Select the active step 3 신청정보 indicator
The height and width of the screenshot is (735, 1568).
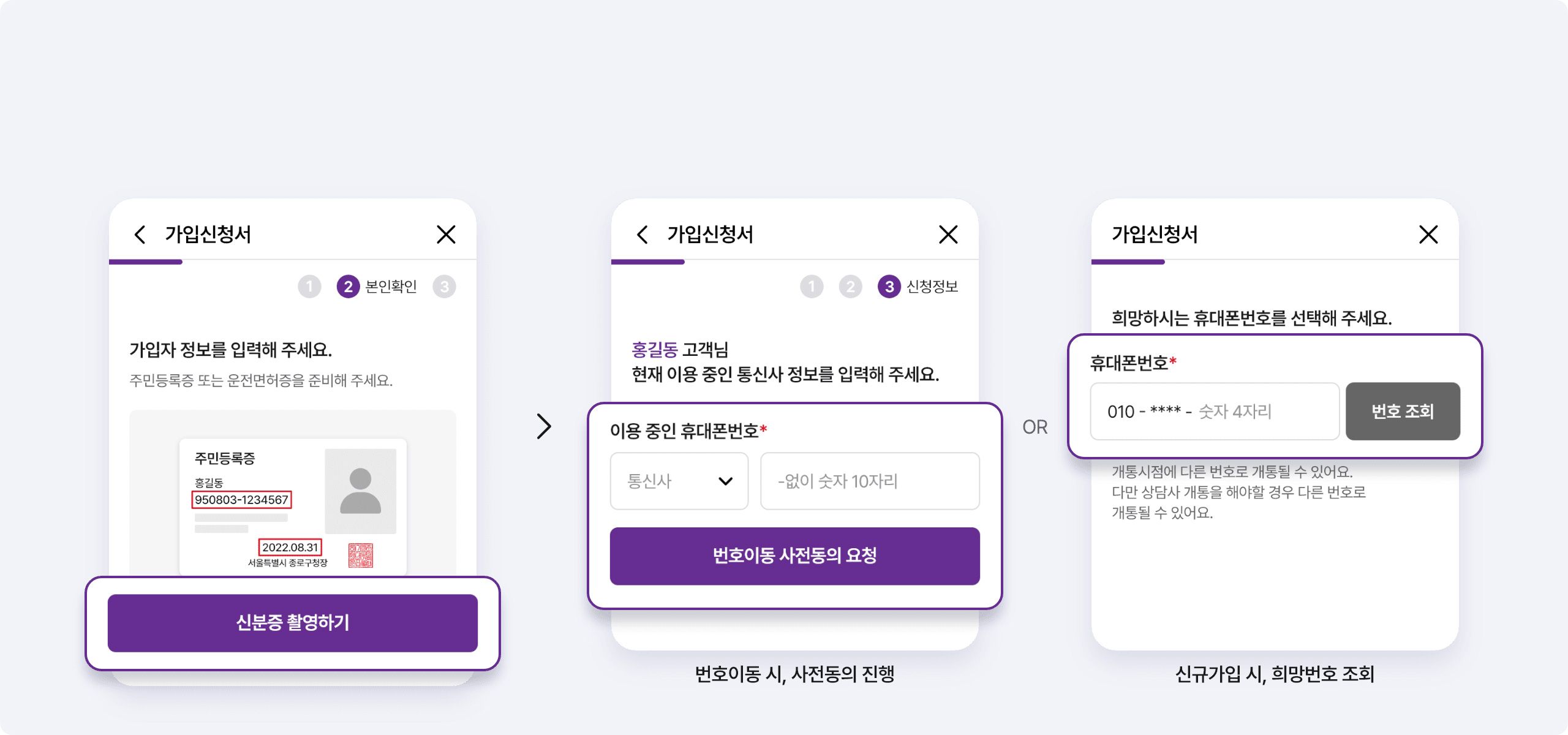coord(918,287)
